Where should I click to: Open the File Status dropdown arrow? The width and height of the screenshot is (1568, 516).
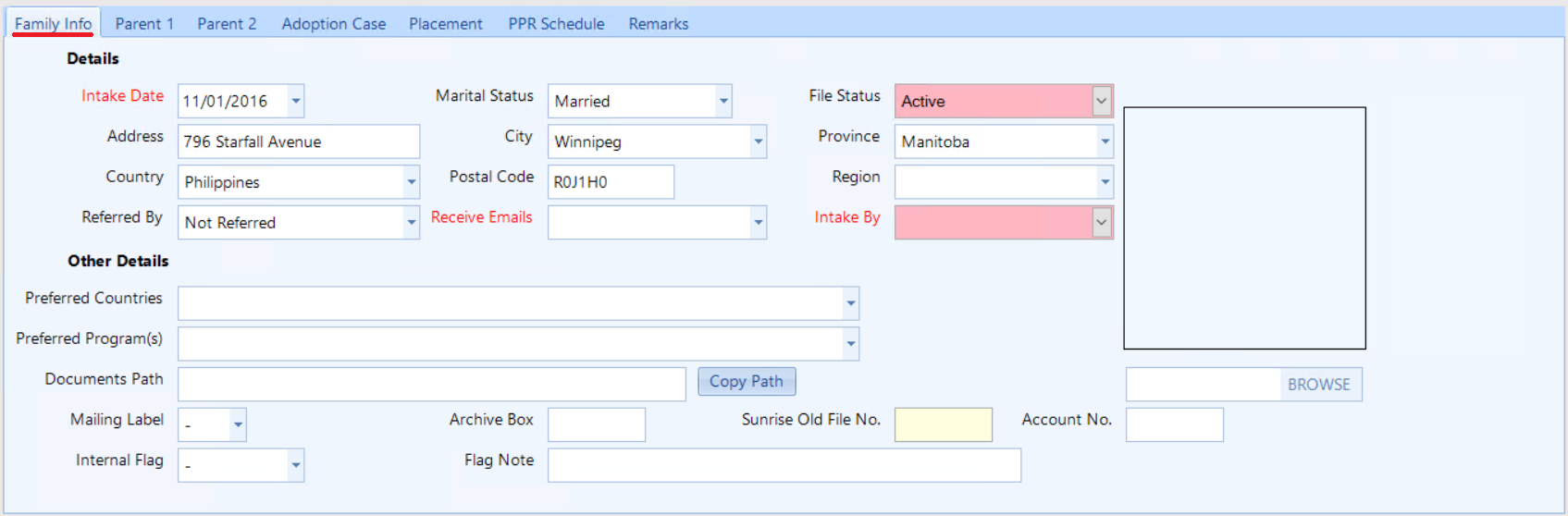pyautogui.click(x=1101, y=101)
